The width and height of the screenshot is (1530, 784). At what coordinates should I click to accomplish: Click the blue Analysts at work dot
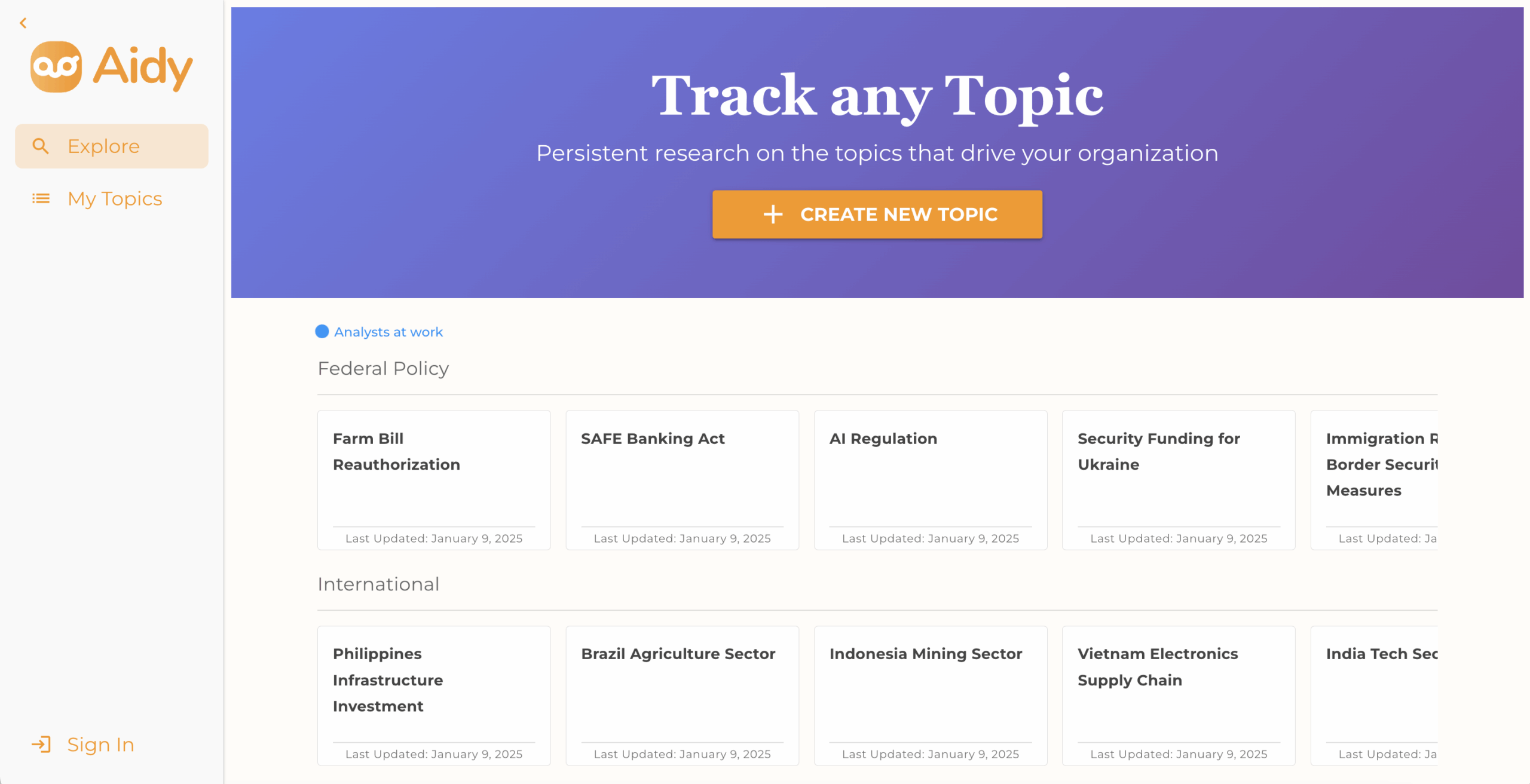pyautogui.click(x=322, y=332)
